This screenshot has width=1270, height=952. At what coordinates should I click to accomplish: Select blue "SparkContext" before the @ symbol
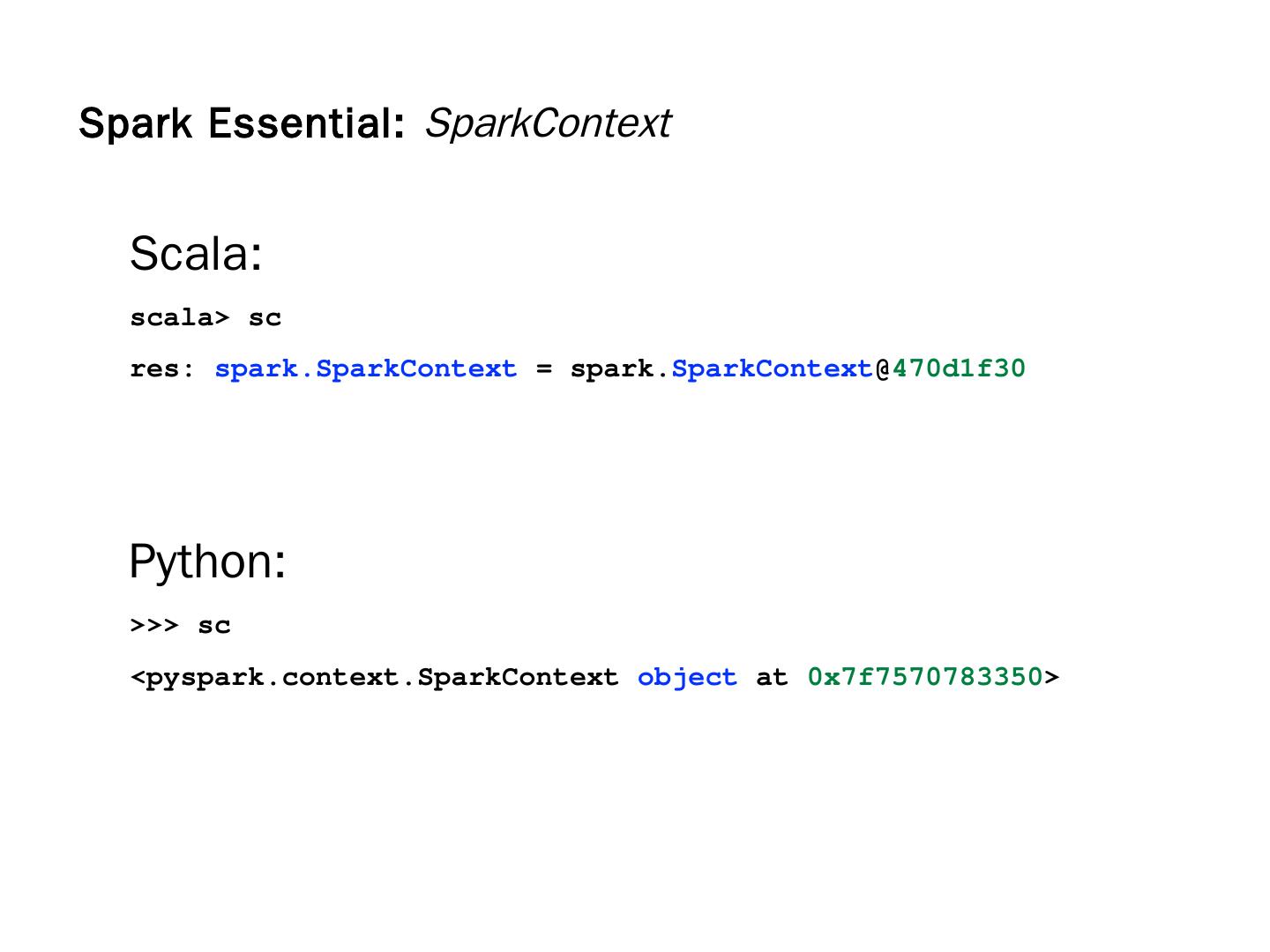pos(772,368)
